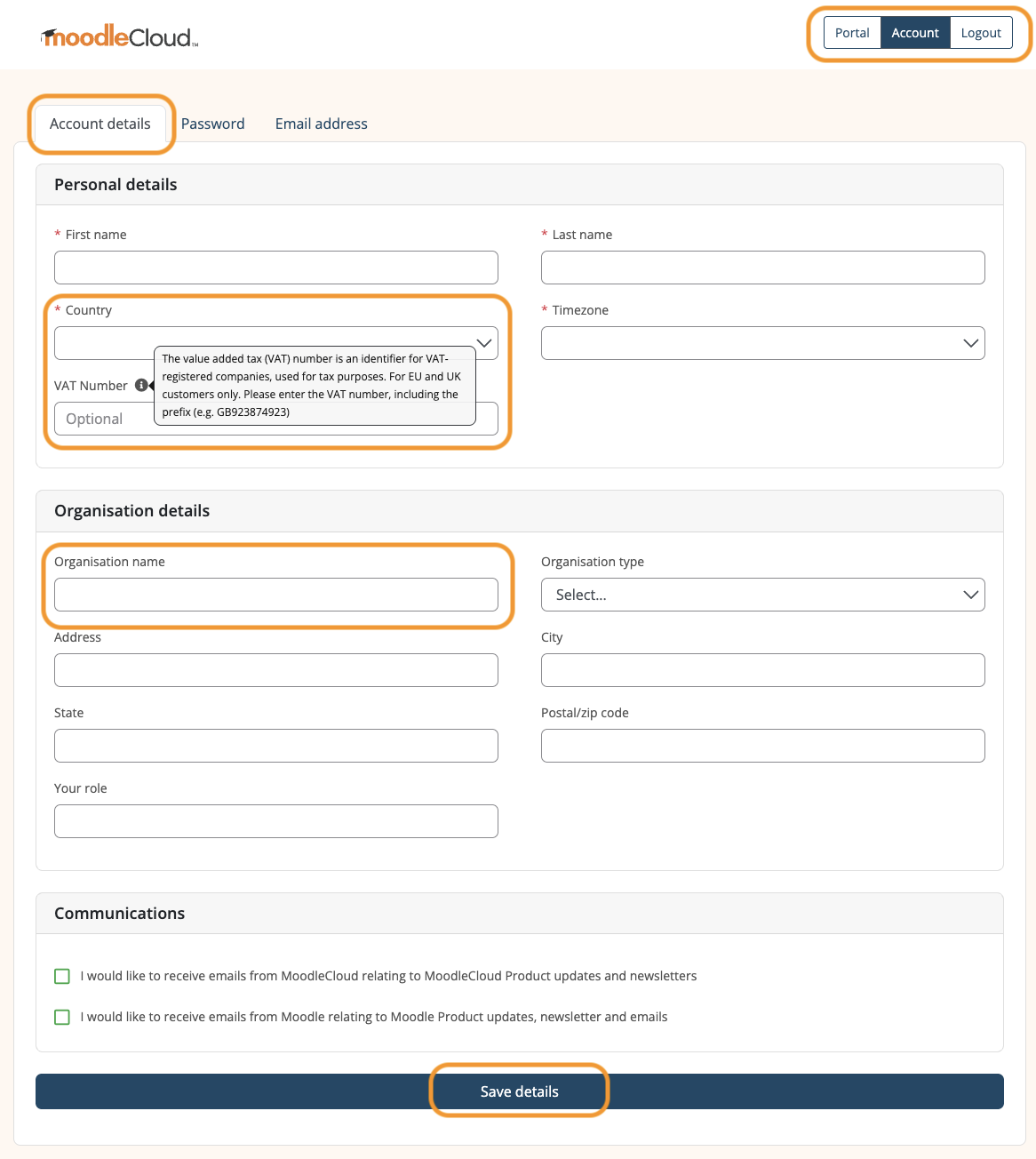Select the Account button

(x=915, y=32)
